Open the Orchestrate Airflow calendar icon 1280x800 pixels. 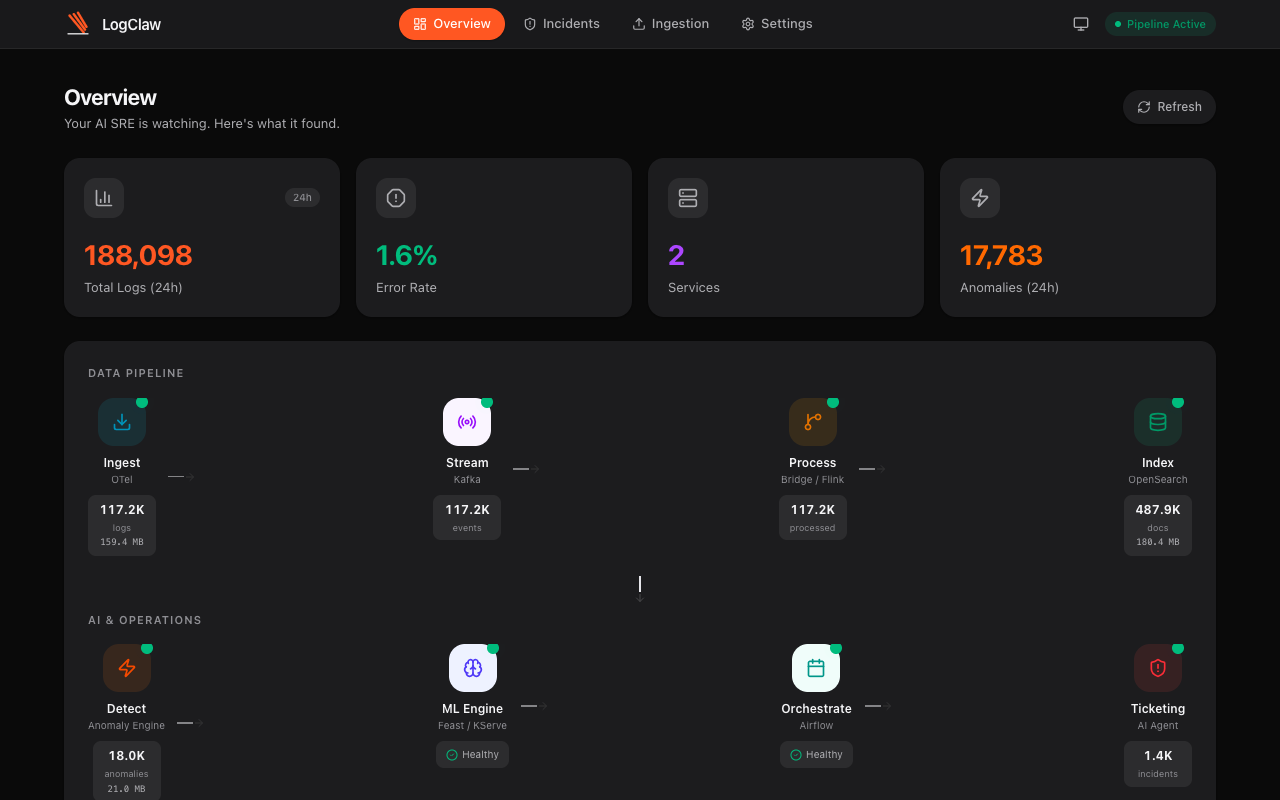[x=816, y=667]
